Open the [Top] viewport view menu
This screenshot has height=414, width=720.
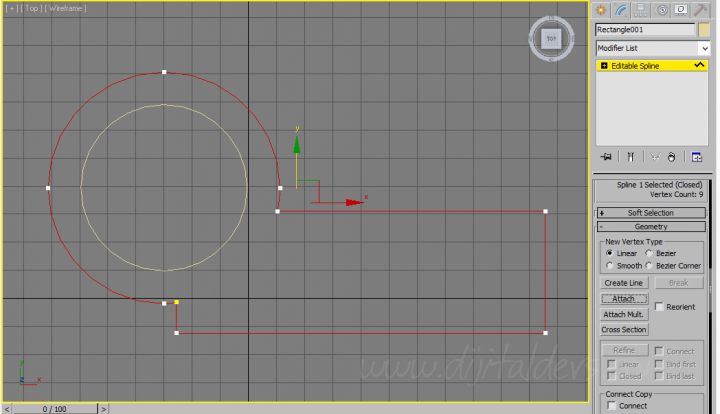(32, 8)
